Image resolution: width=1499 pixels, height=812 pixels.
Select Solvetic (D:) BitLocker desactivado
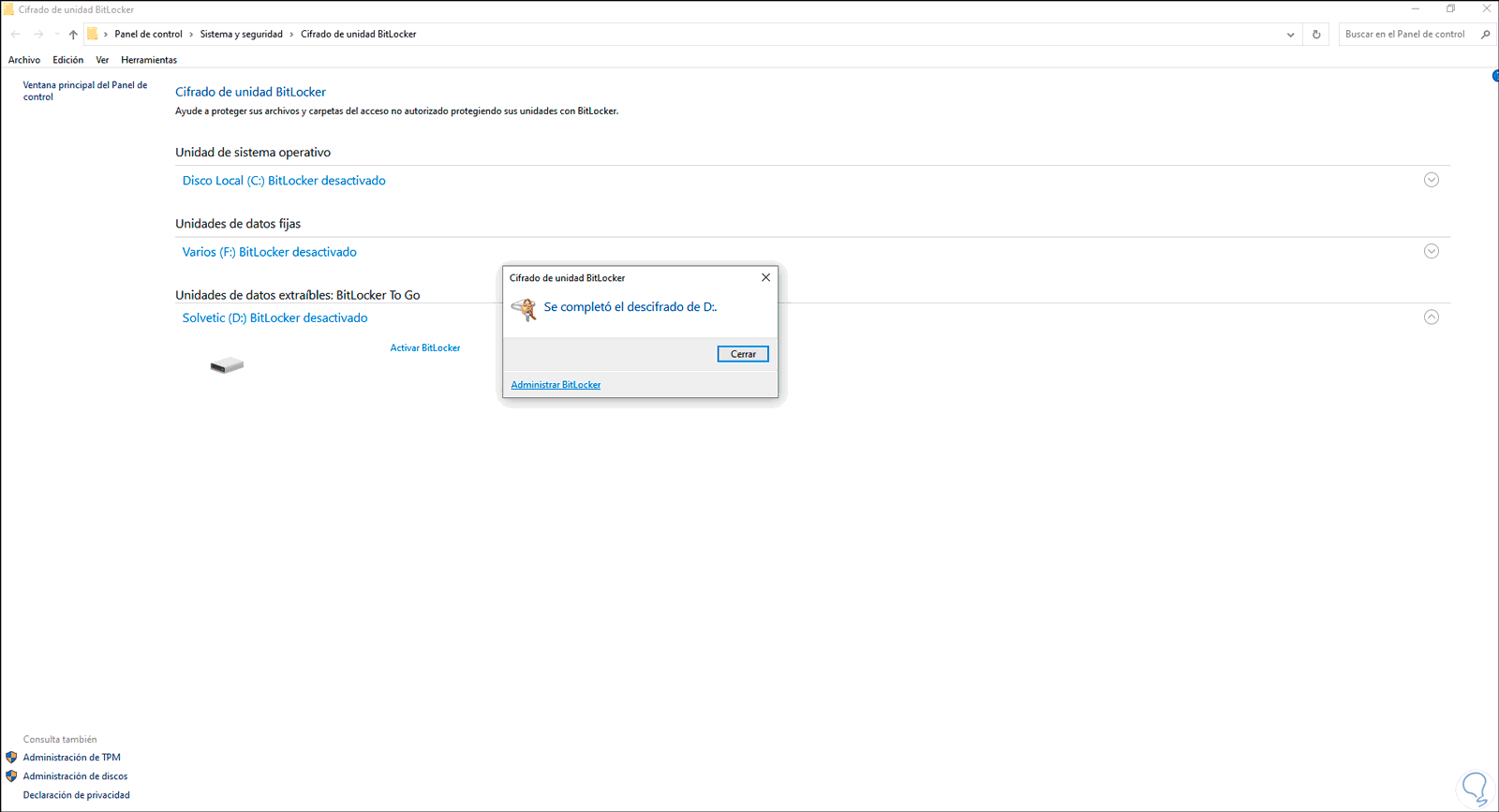pyautogui.click(x=275, y=317)
